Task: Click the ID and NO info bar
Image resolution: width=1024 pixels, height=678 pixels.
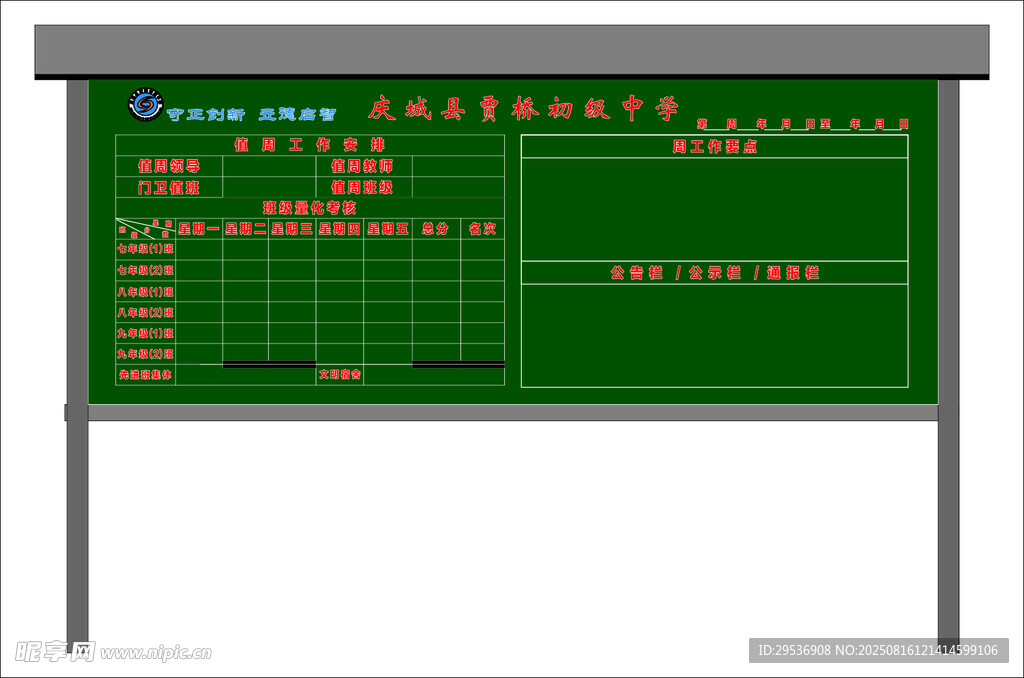Action: (x=878, y=650)
